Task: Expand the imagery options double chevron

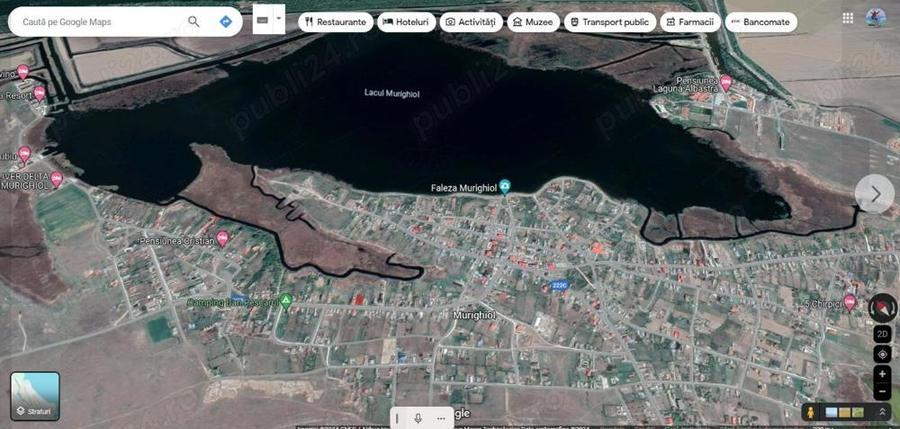Action: pos(882,412)
